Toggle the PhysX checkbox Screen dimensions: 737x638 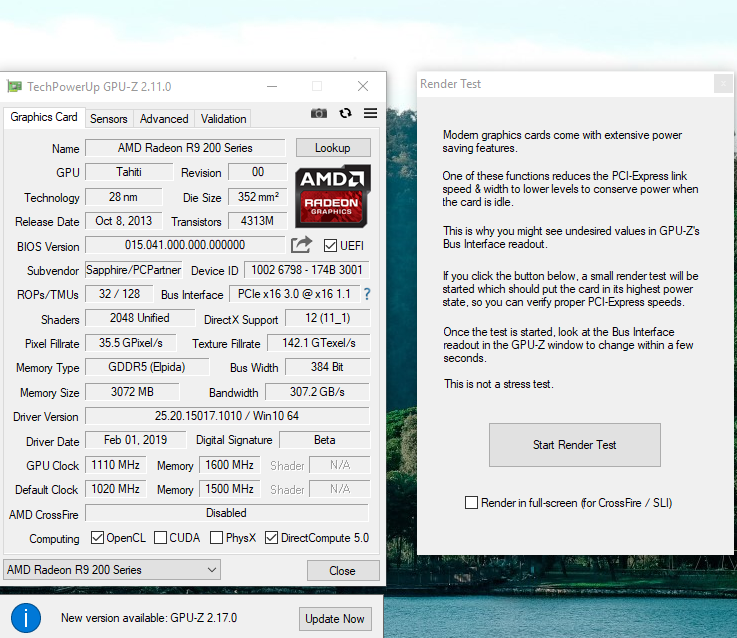click(216, 537)
